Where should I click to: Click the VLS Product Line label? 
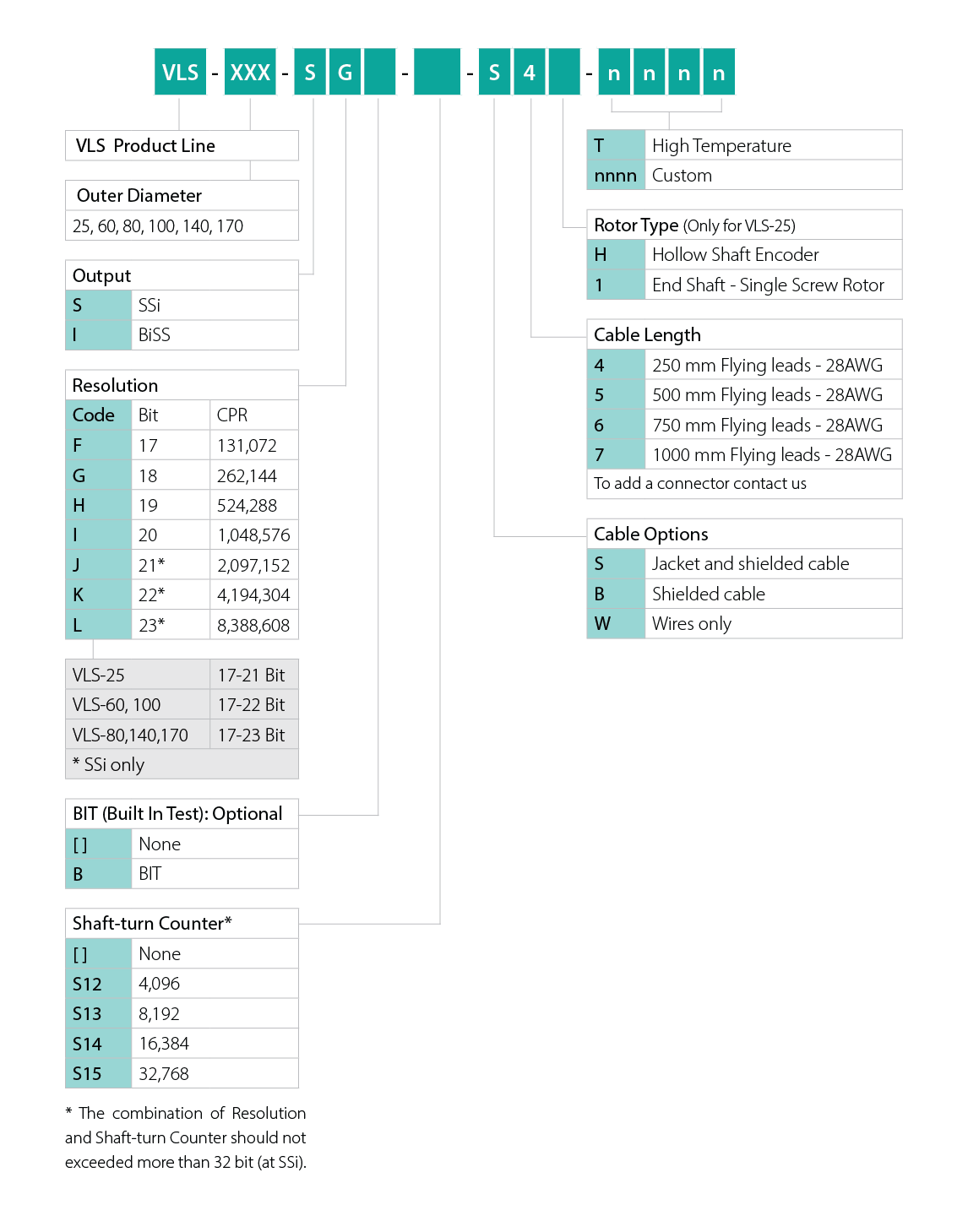click(x=145, y=146)
